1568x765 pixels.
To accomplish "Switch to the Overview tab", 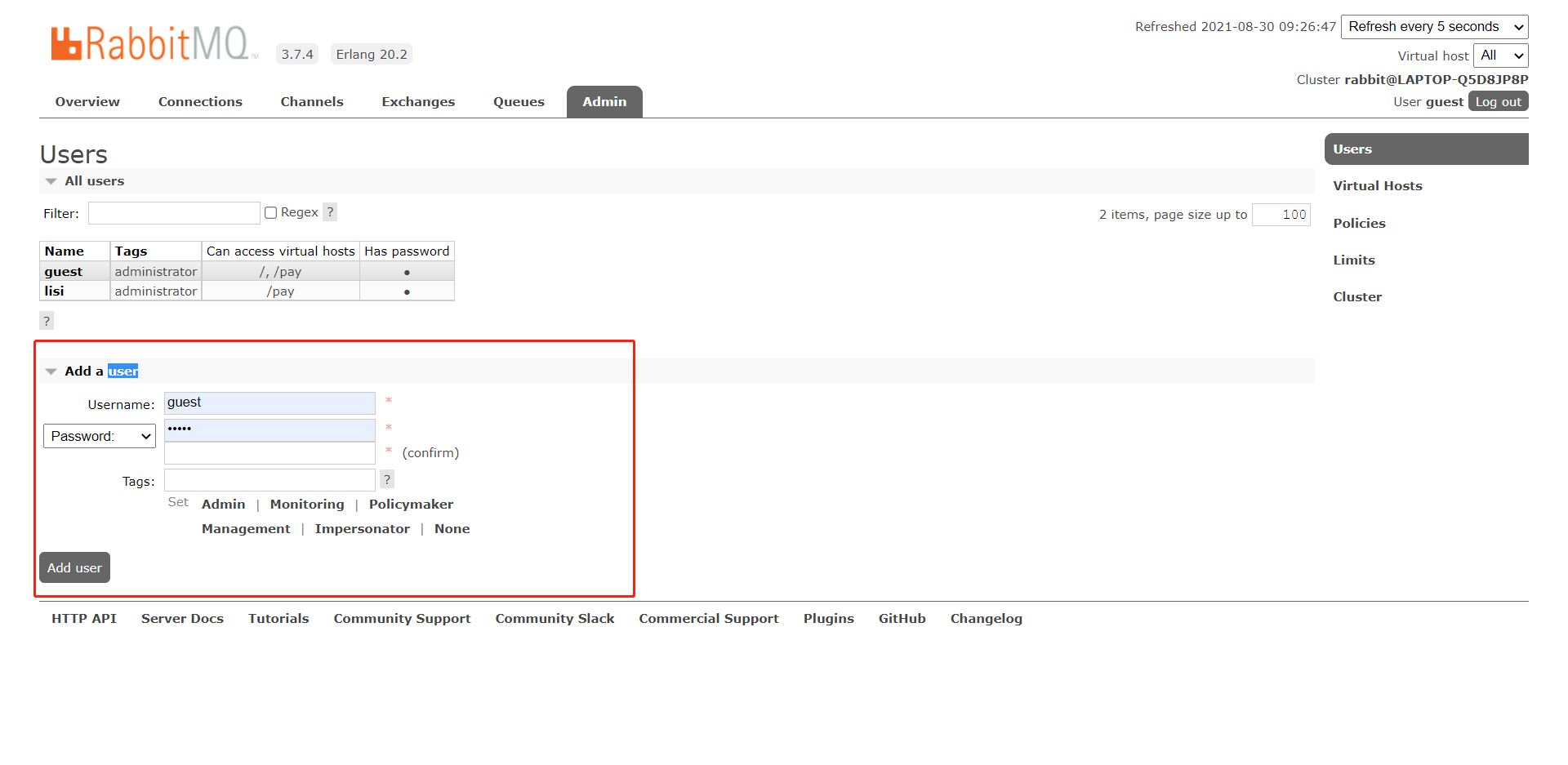I will (x=87, y=102).
